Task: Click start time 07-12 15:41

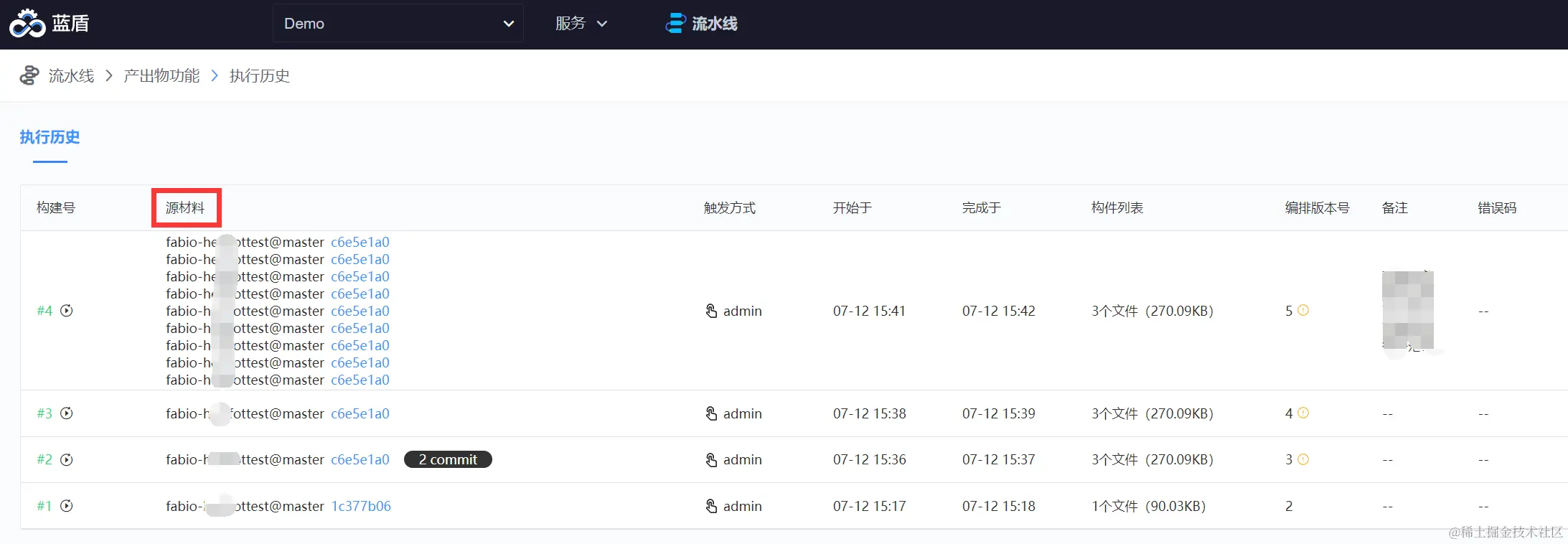Action: pyautogui.click(x=869, y=311)
